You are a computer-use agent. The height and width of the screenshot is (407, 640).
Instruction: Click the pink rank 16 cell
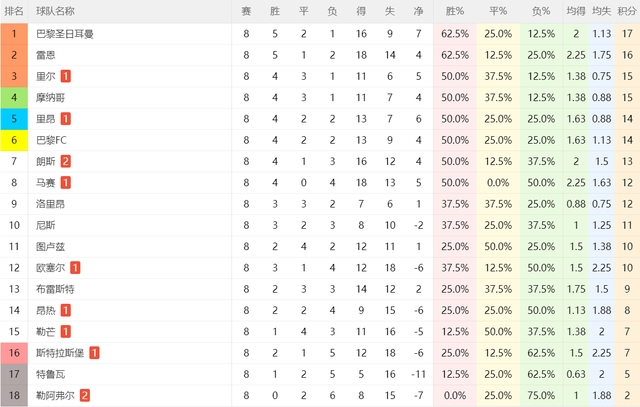coord(14,353)
